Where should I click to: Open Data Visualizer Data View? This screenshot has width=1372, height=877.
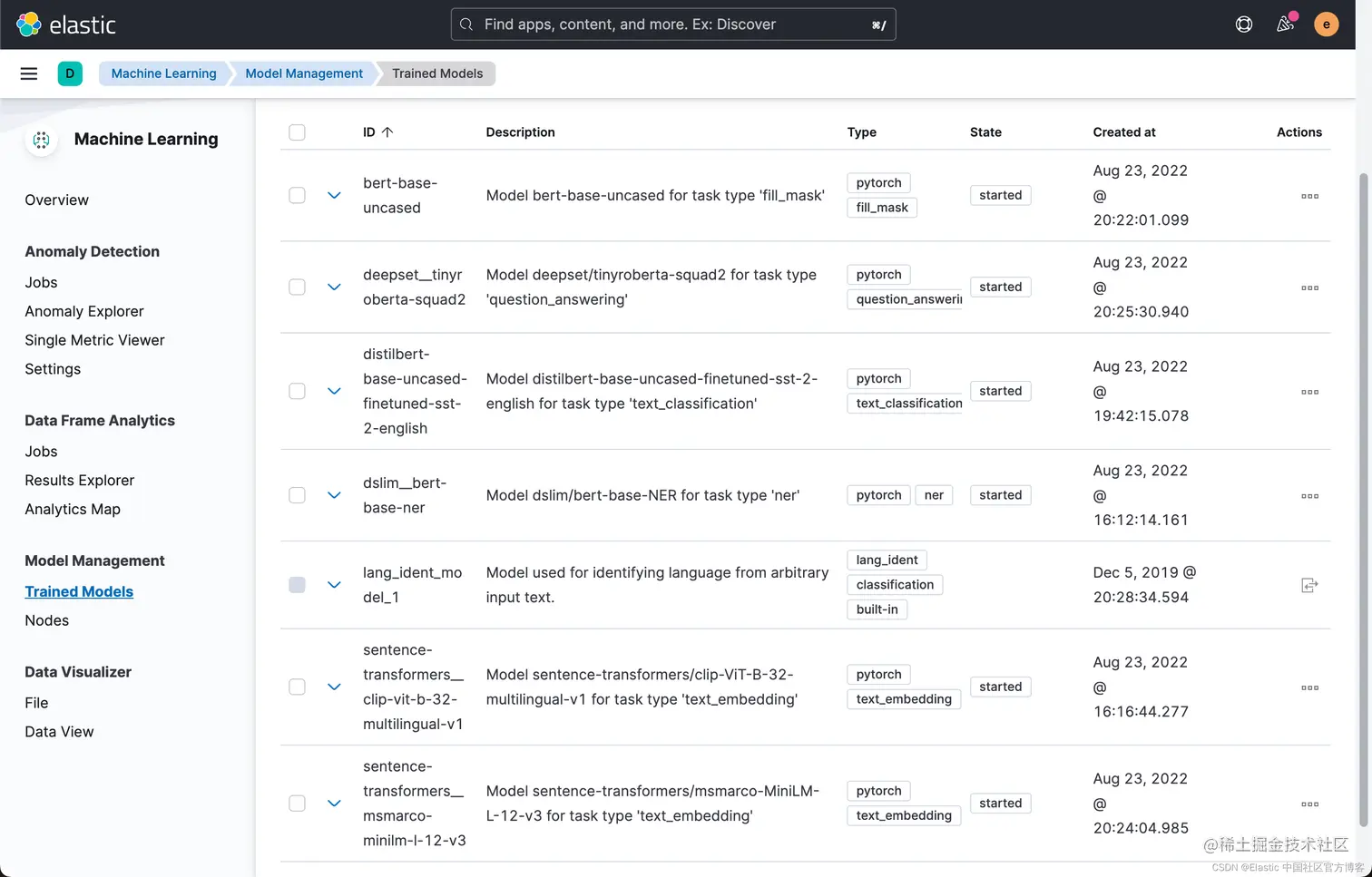(59, 732)
